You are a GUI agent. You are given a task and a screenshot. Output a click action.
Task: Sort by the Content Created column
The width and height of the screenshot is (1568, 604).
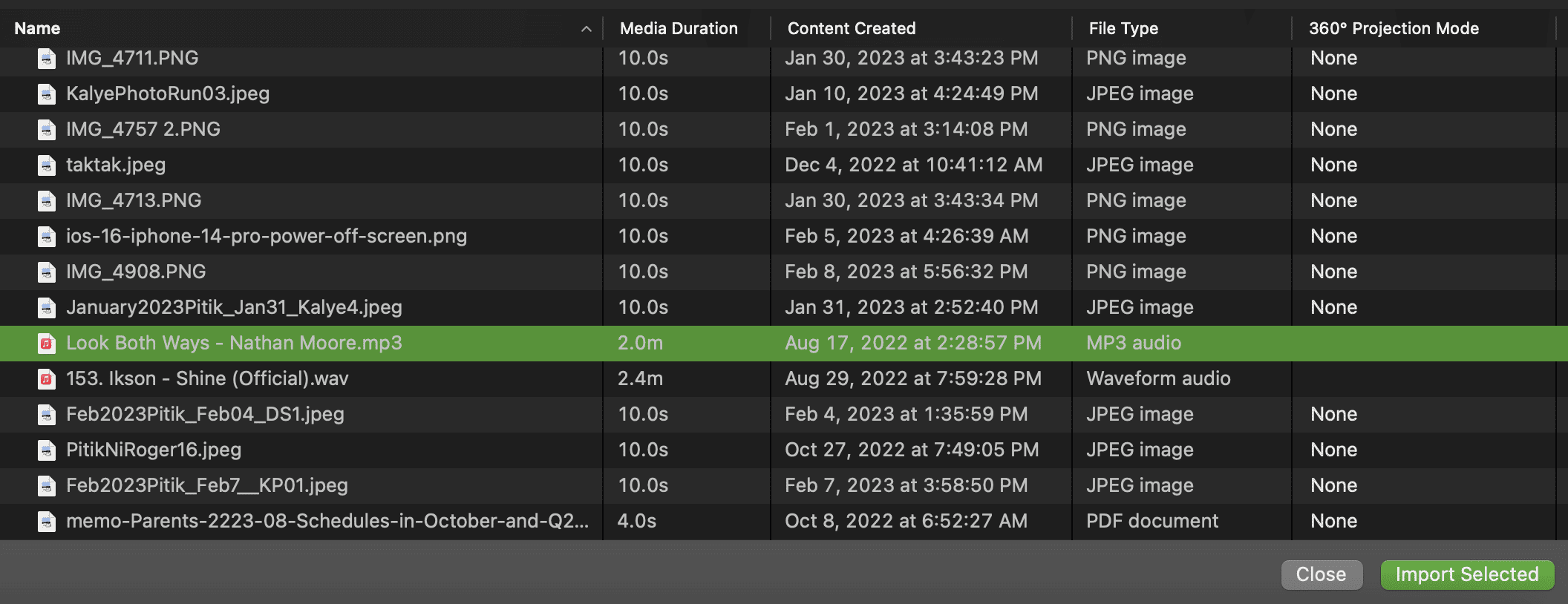851,29
